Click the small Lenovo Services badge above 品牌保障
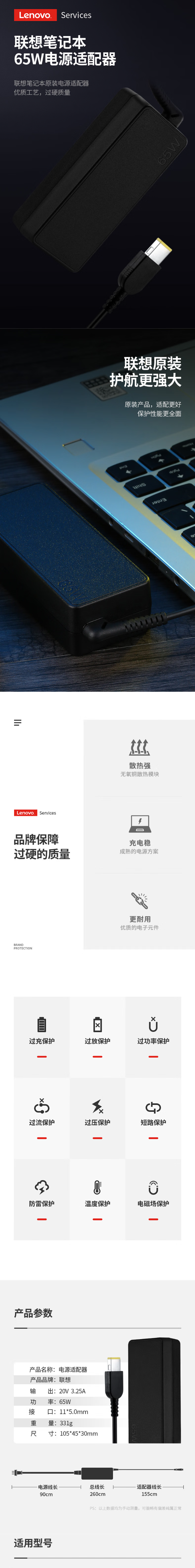 click(35, 813)
